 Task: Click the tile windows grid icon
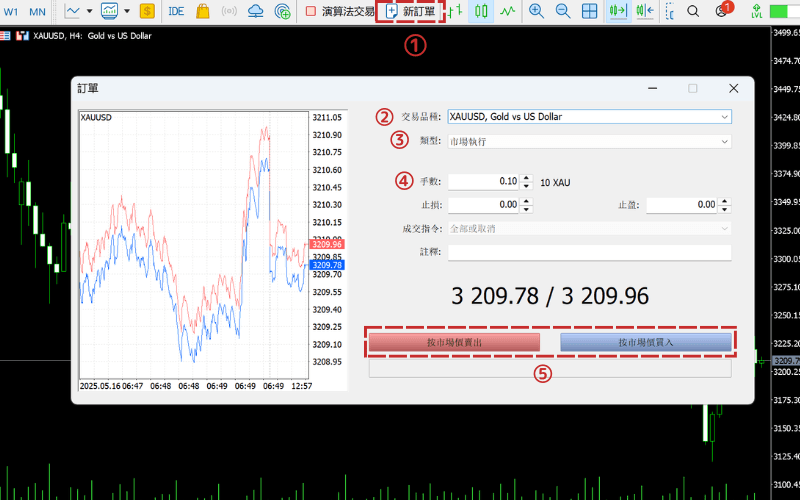pos(589,11)
